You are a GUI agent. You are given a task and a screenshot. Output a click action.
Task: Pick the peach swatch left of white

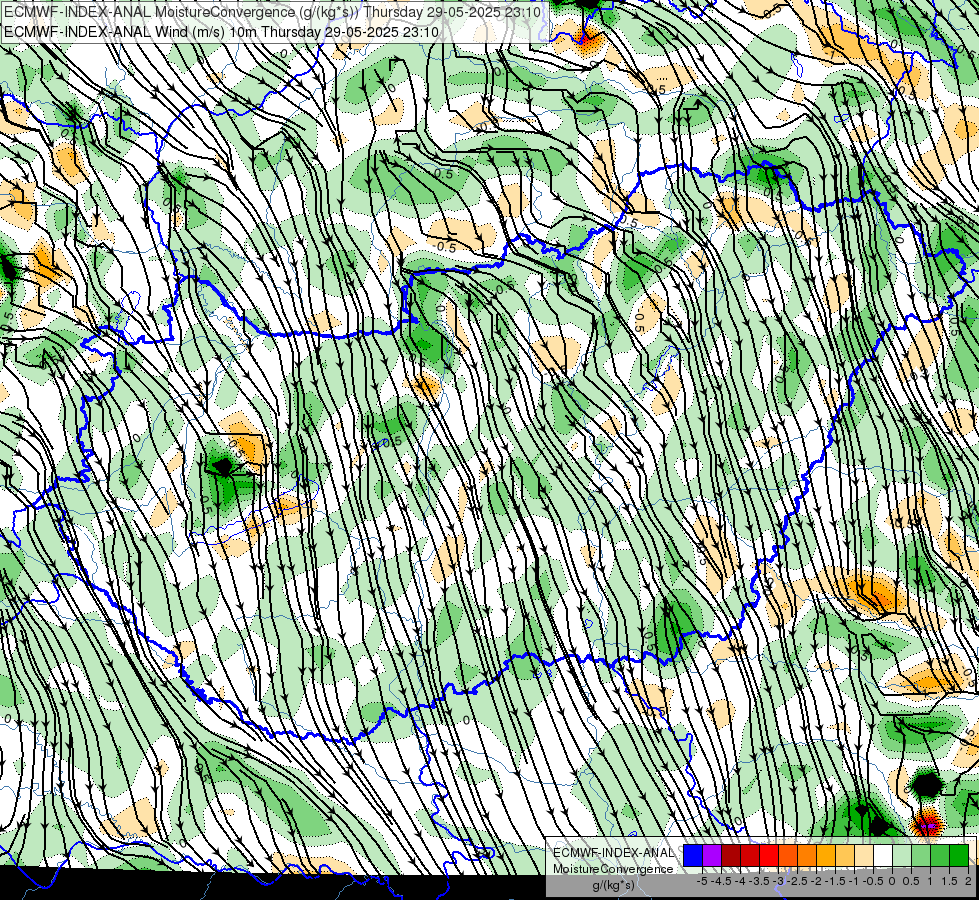[864, 855]
